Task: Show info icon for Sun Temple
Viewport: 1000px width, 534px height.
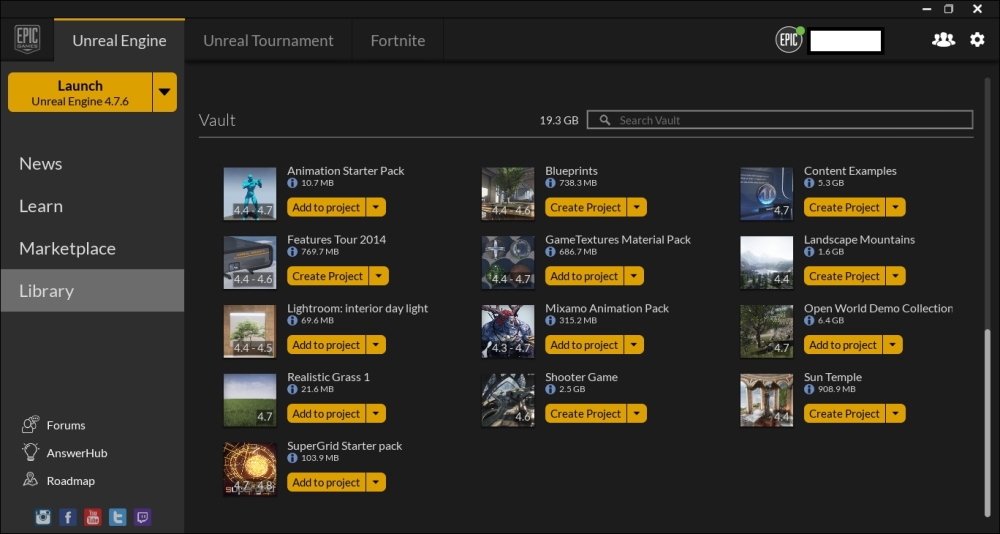Action: coord(809,389)
